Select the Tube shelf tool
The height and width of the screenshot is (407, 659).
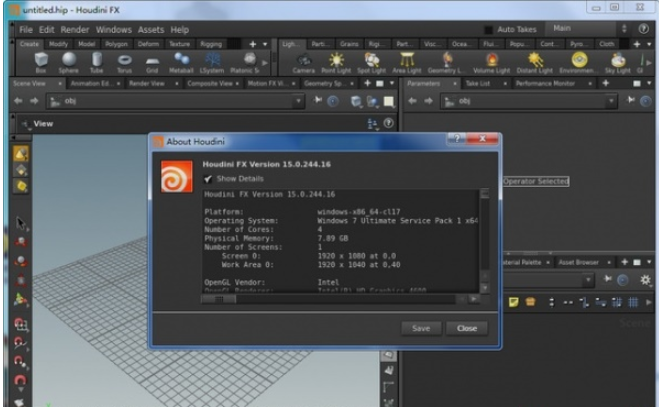tap(97, 63)
